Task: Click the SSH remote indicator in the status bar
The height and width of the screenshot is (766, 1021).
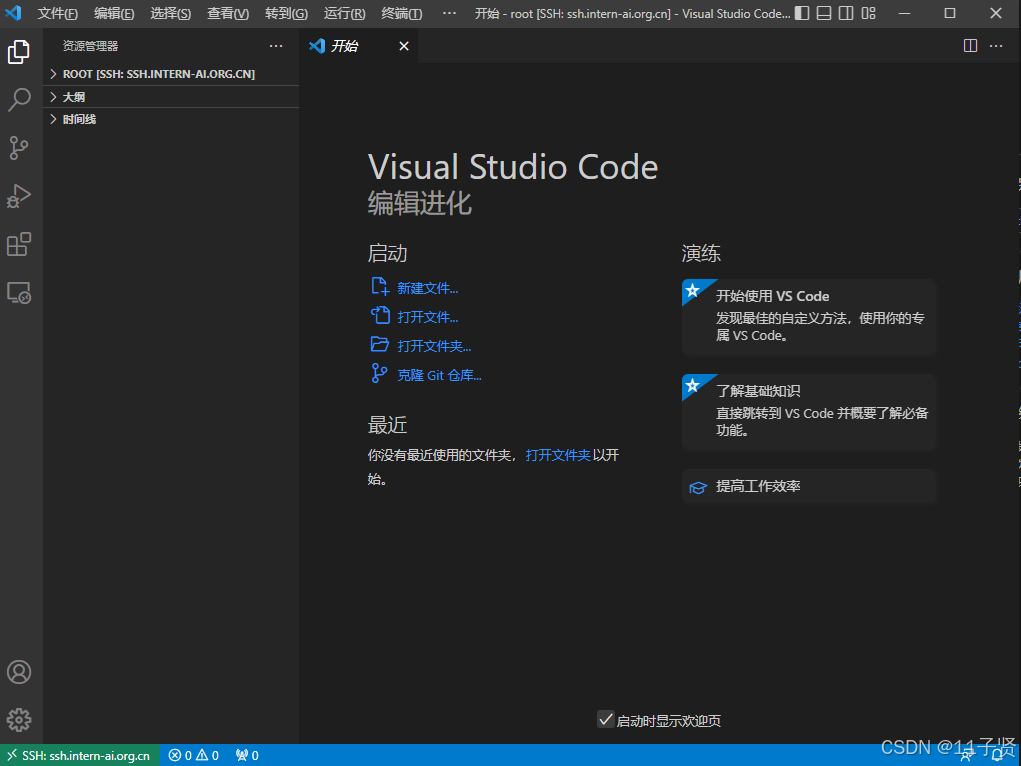Action: (x=79, y=756)
